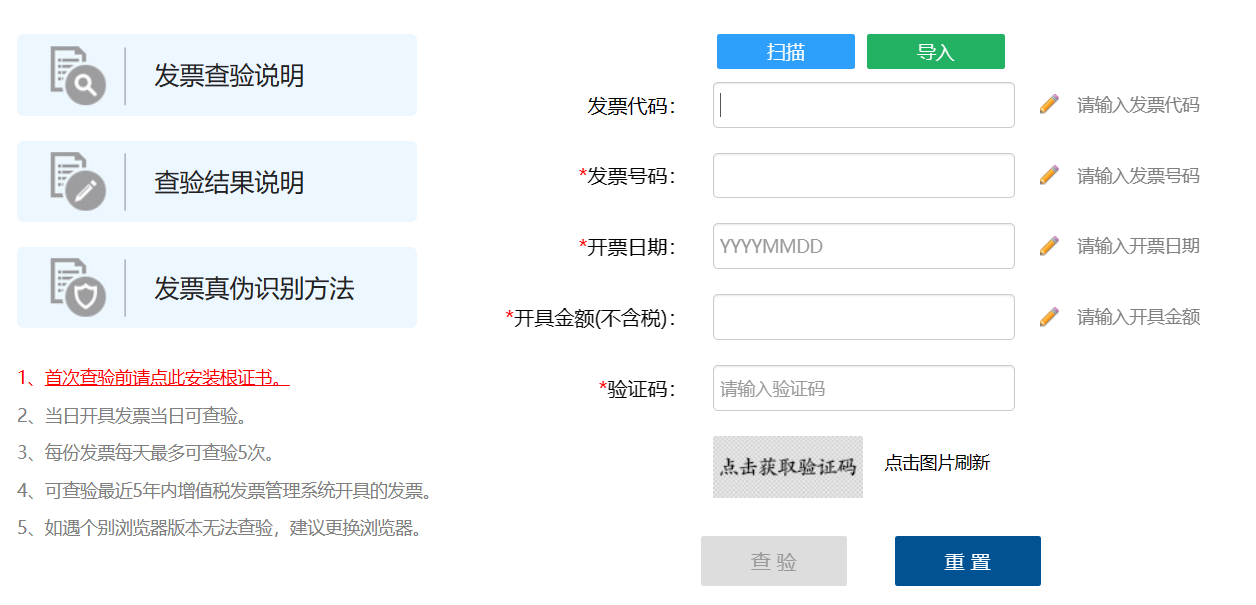Image resolution: width=1256 pixels, height=605 pixels.
Task: Open 发票查验说明 panel
Action: [217, 75]
